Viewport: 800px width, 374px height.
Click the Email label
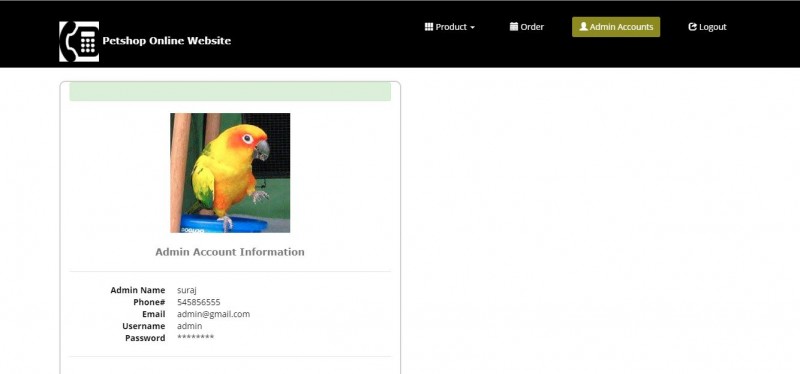(x=154, y=314)
